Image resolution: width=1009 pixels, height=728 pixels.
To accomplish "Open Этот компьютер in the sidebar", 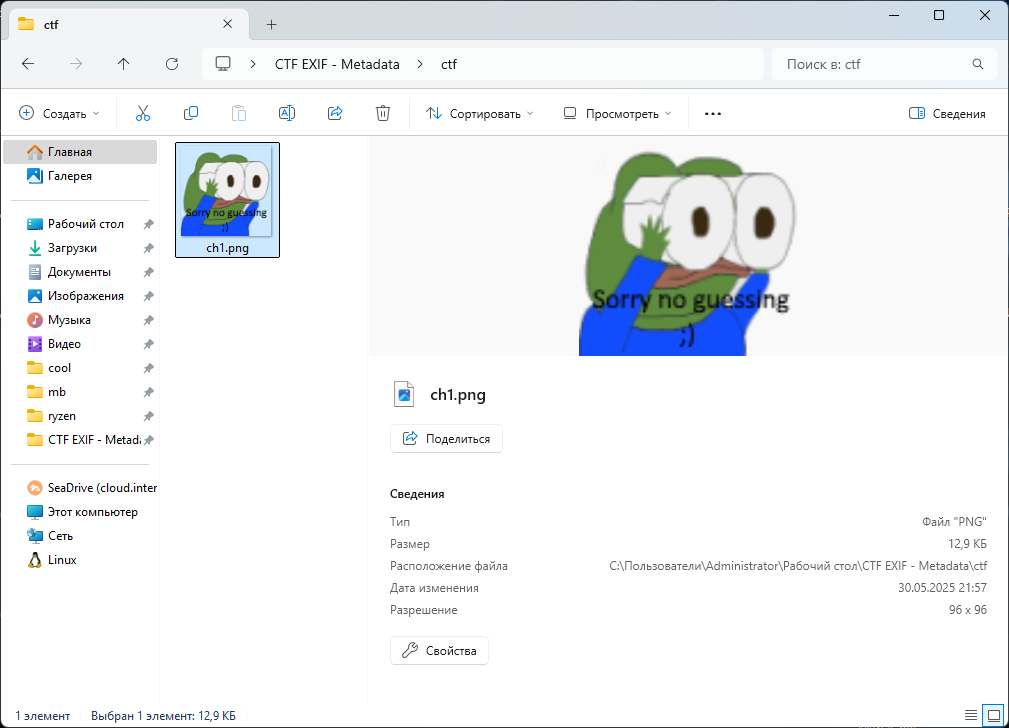I will (x=80, y=512).
